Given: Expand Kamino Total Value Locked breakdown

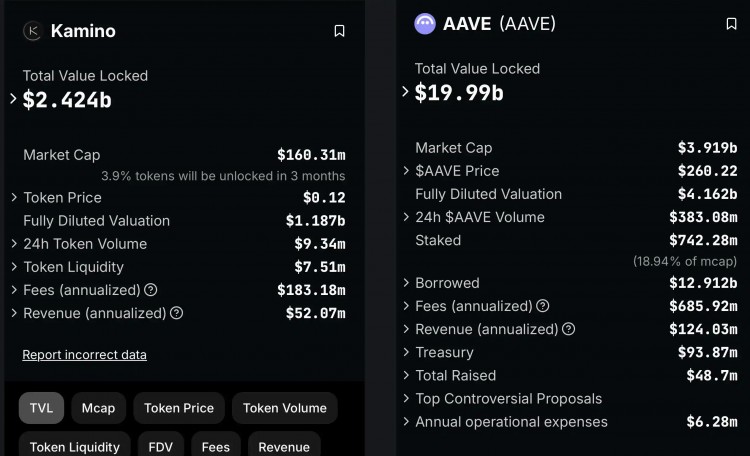Looking at the screenshot, I should coord(13,99).
